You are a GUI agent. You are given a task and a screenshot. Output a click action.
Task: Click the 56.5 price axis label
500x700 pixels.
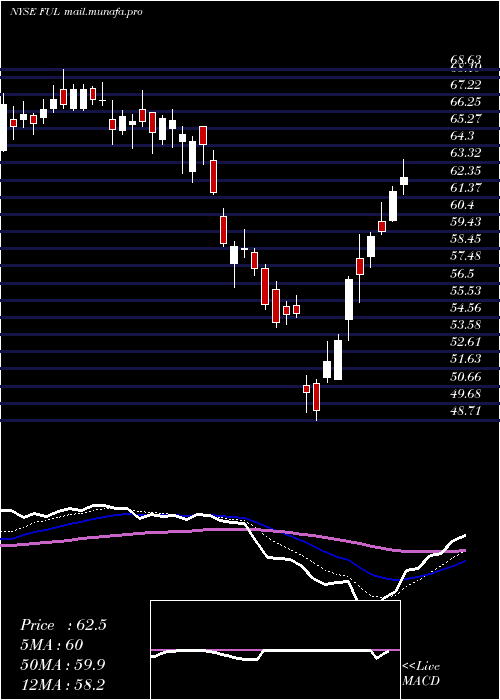point(462,274)
